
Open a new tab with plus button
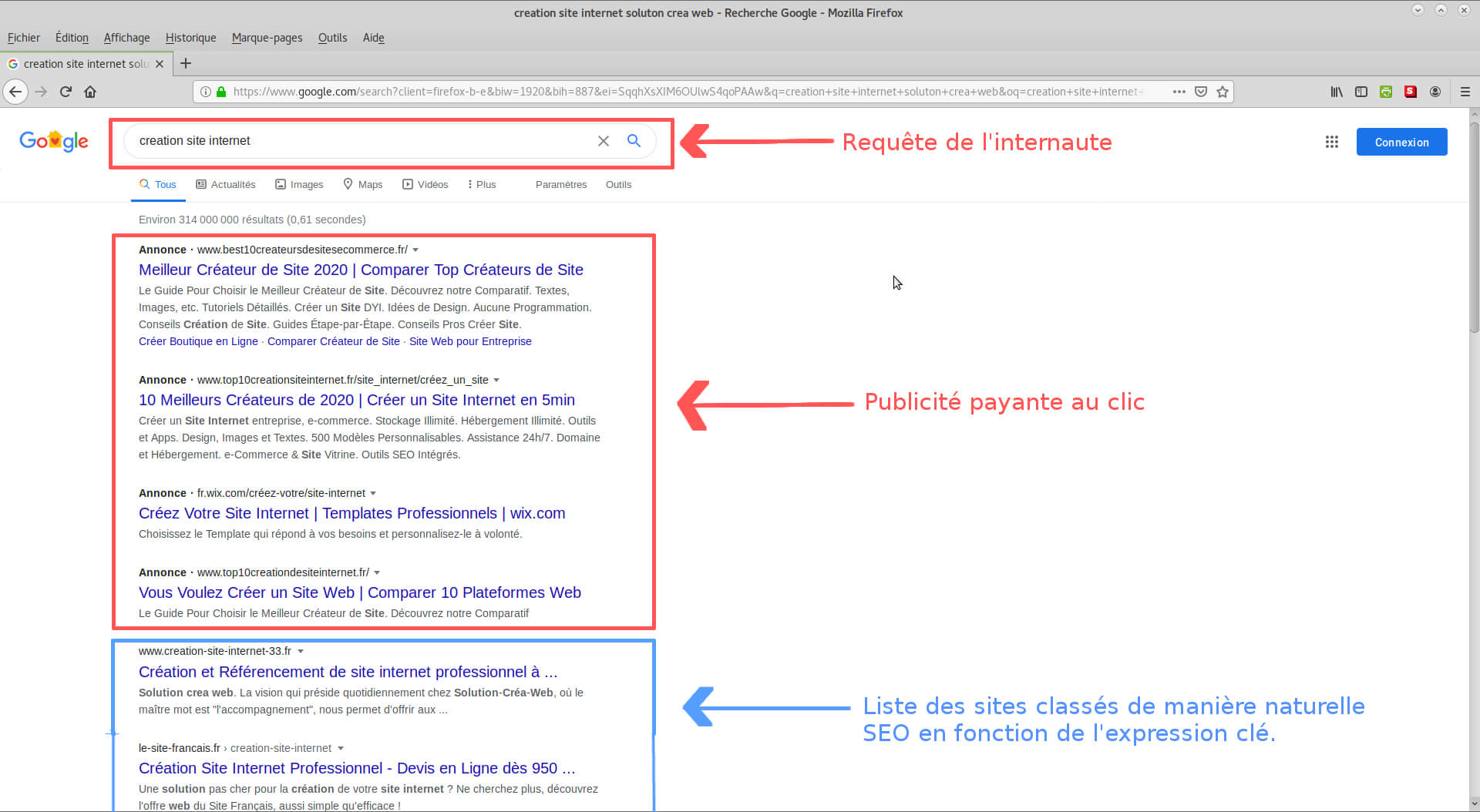pos(186,64)
